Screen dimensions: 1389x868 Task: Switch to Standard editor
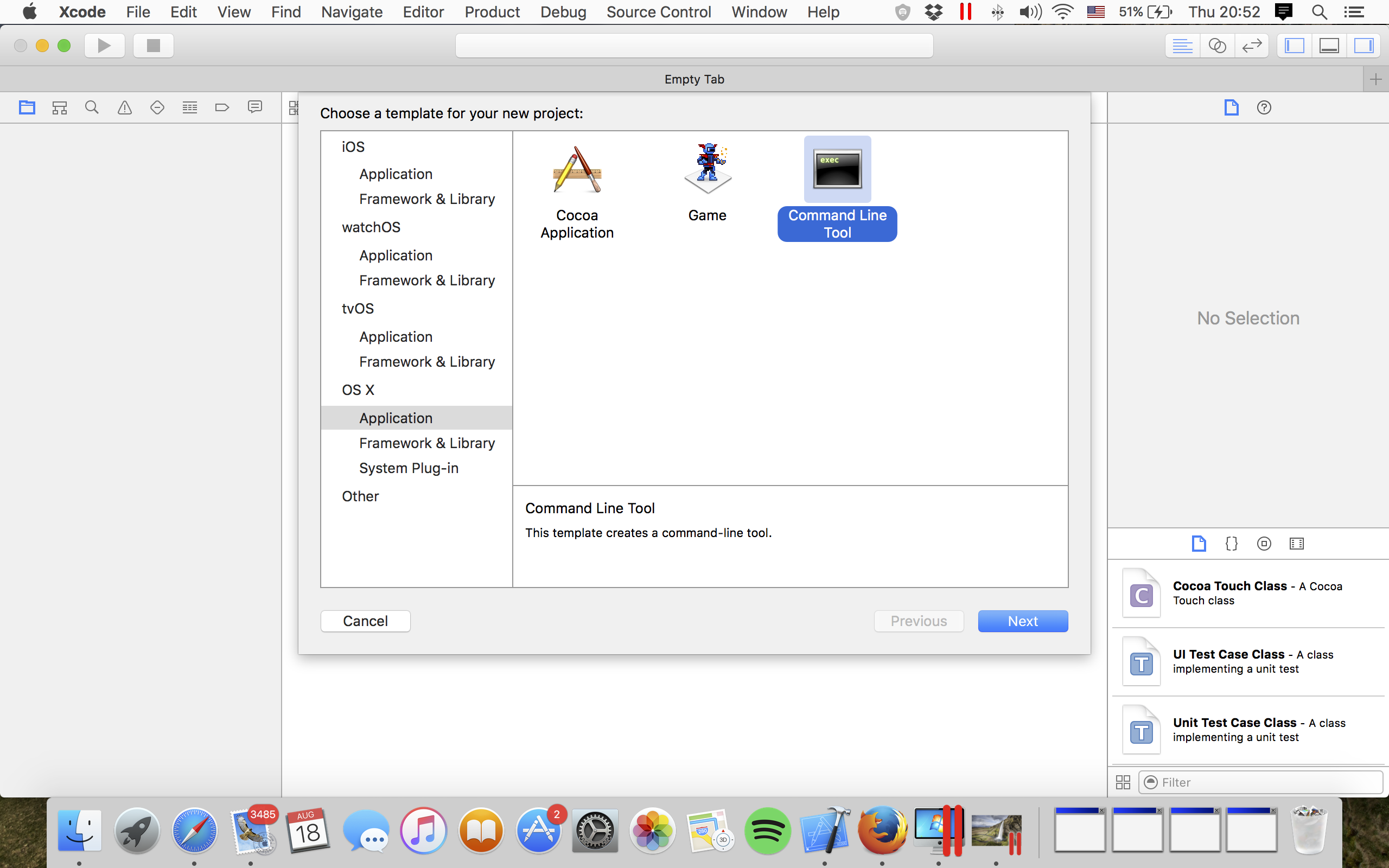(x=1182, y=46)
